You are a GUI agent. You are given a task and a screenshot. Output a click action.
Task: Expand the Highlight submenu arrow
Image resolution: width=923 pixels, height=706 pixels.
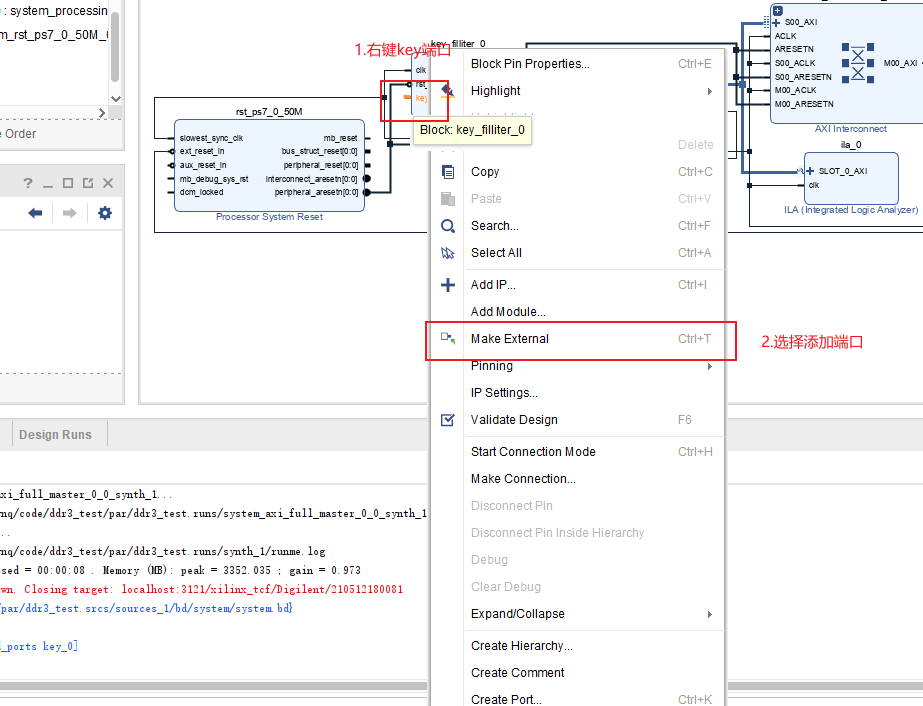pos(710,91)
